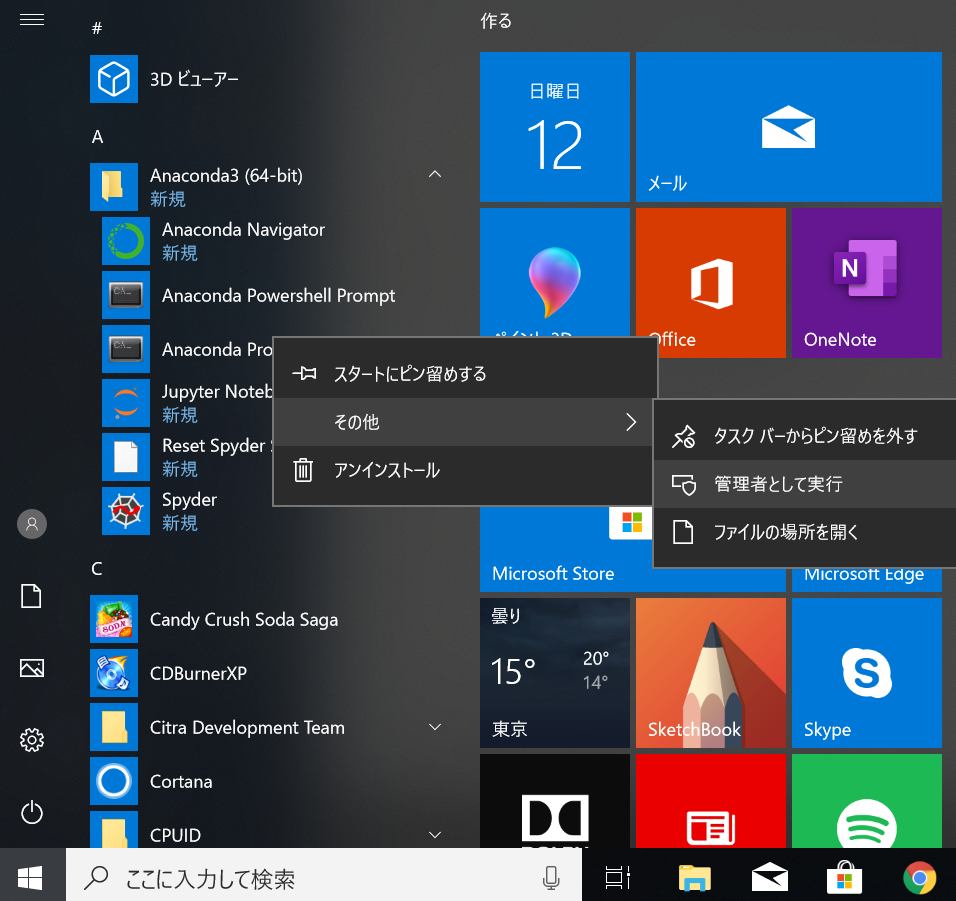Choose アンインストール from the context menu
Image resolution: width=956 pixels, height=901 pixels.
(x=465, y=470)
